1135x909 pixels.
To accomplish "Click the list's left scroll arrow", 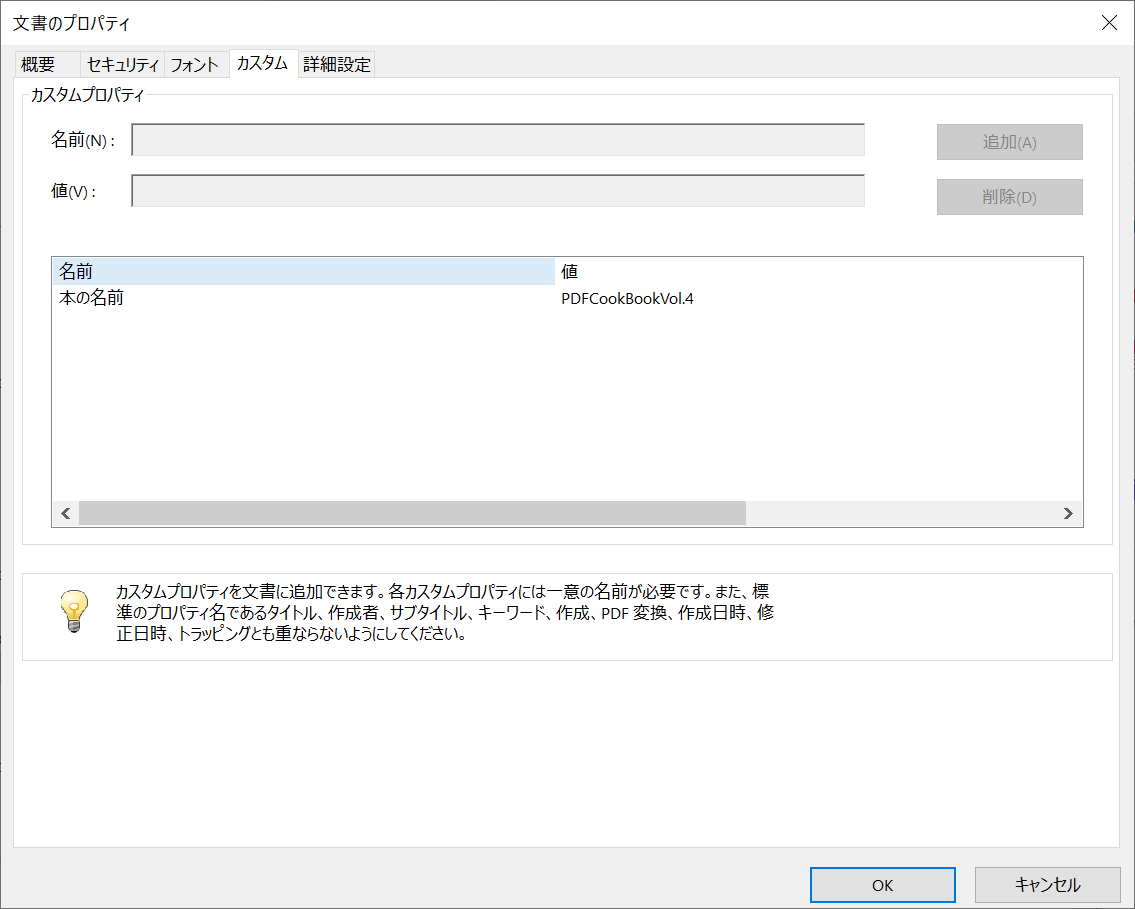I will point(66,513).
